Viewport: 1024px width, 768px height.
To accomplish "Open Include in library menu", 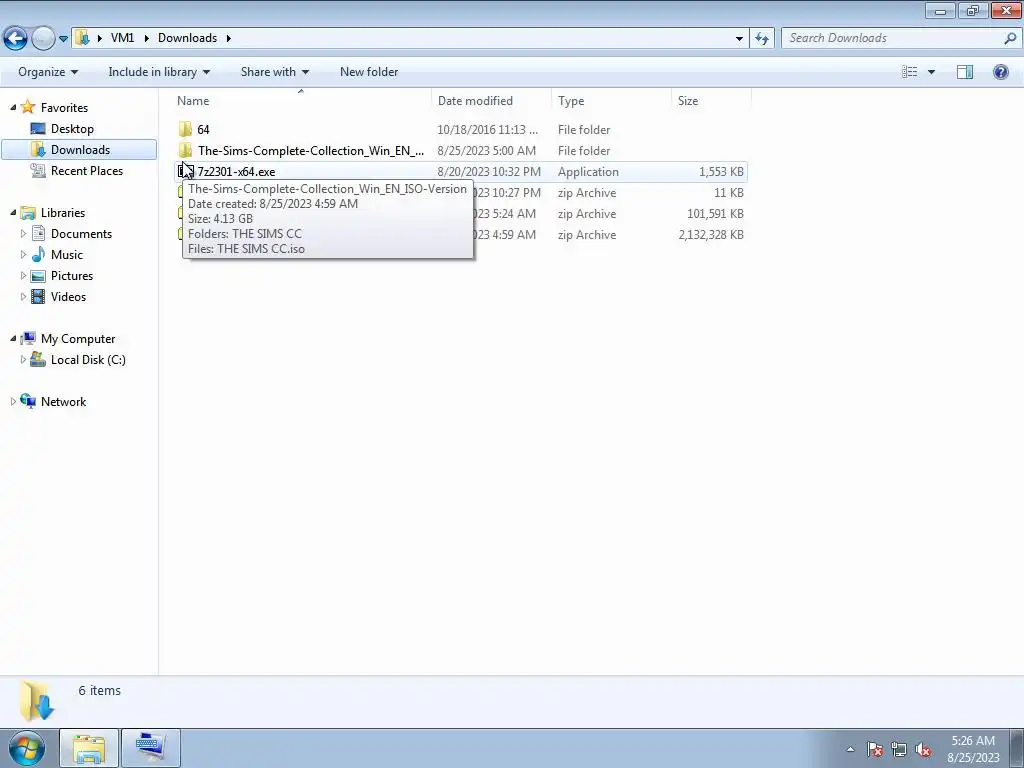I will coord(159,72).
